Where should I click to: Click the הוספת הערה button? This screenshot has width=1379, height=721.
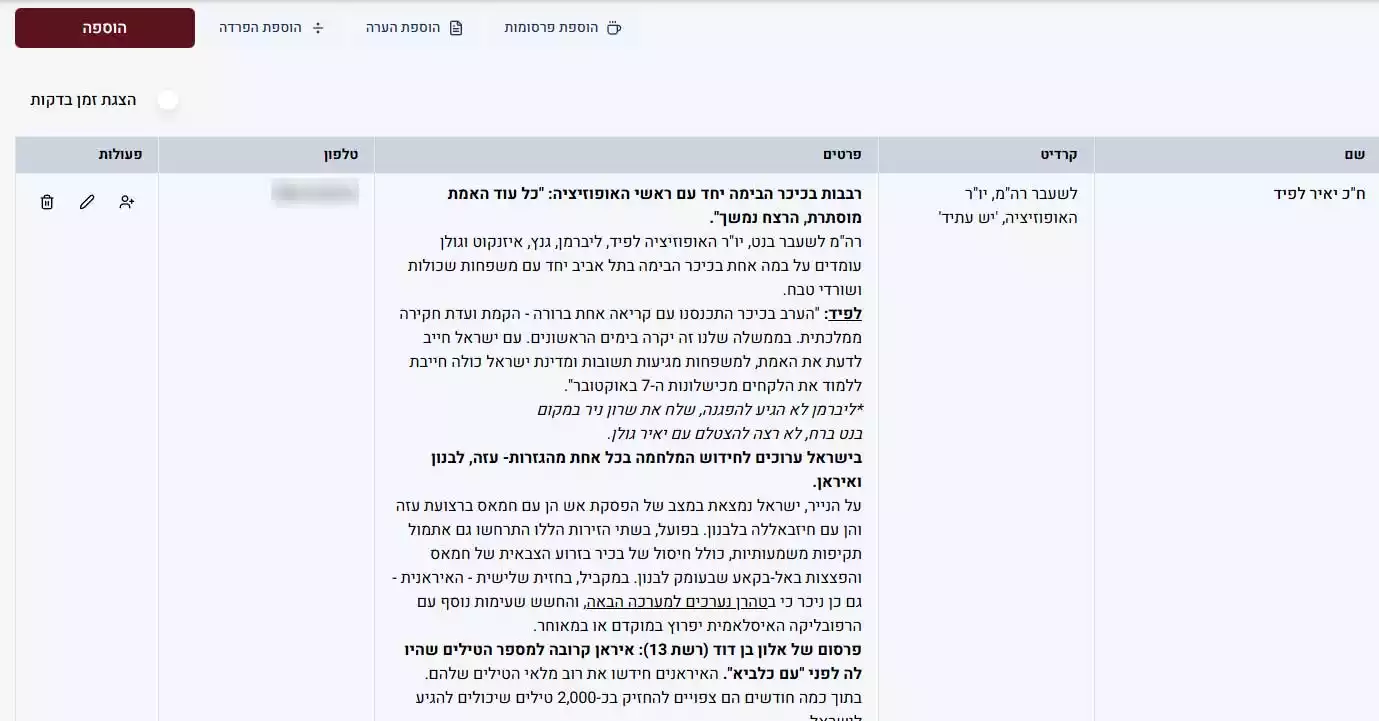click(x=414, y=28)
